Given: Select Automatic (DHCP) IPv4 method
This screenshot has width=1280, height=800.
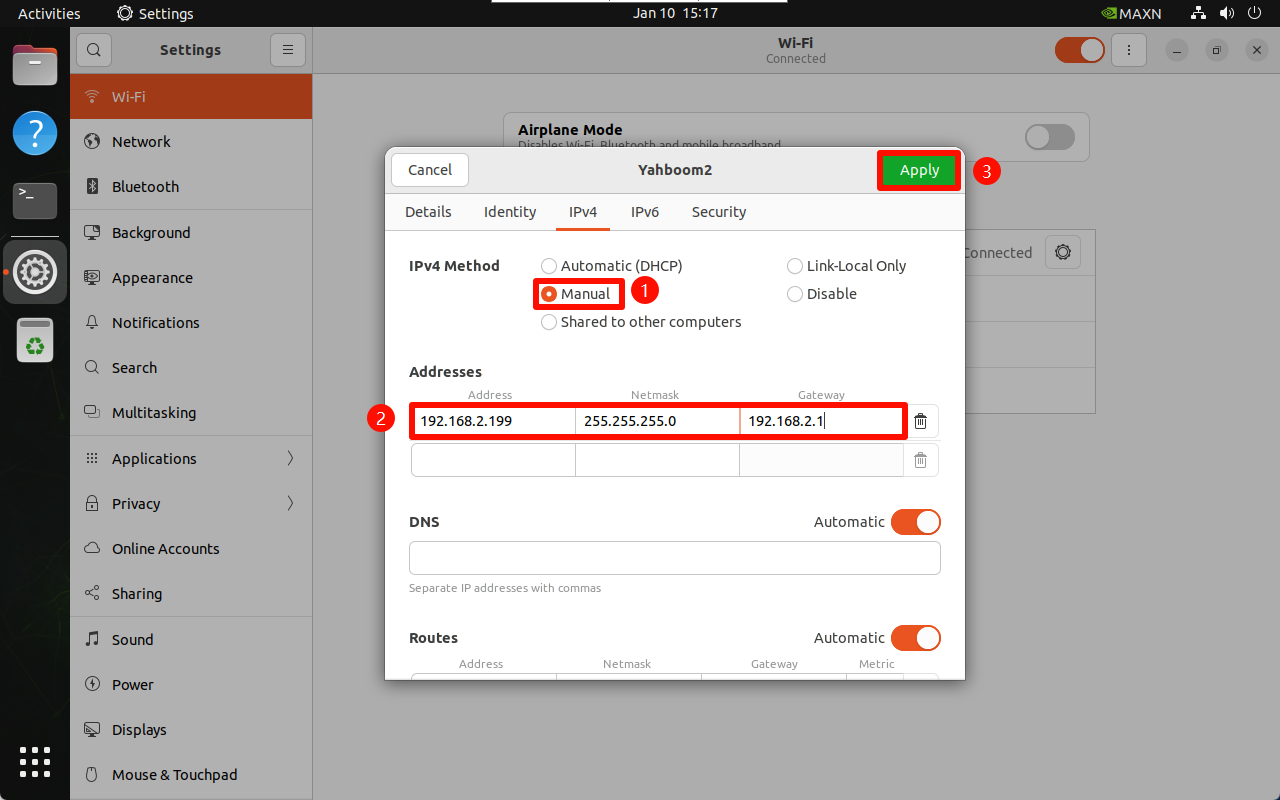Looking at the screenshot, I should (549, 266).
